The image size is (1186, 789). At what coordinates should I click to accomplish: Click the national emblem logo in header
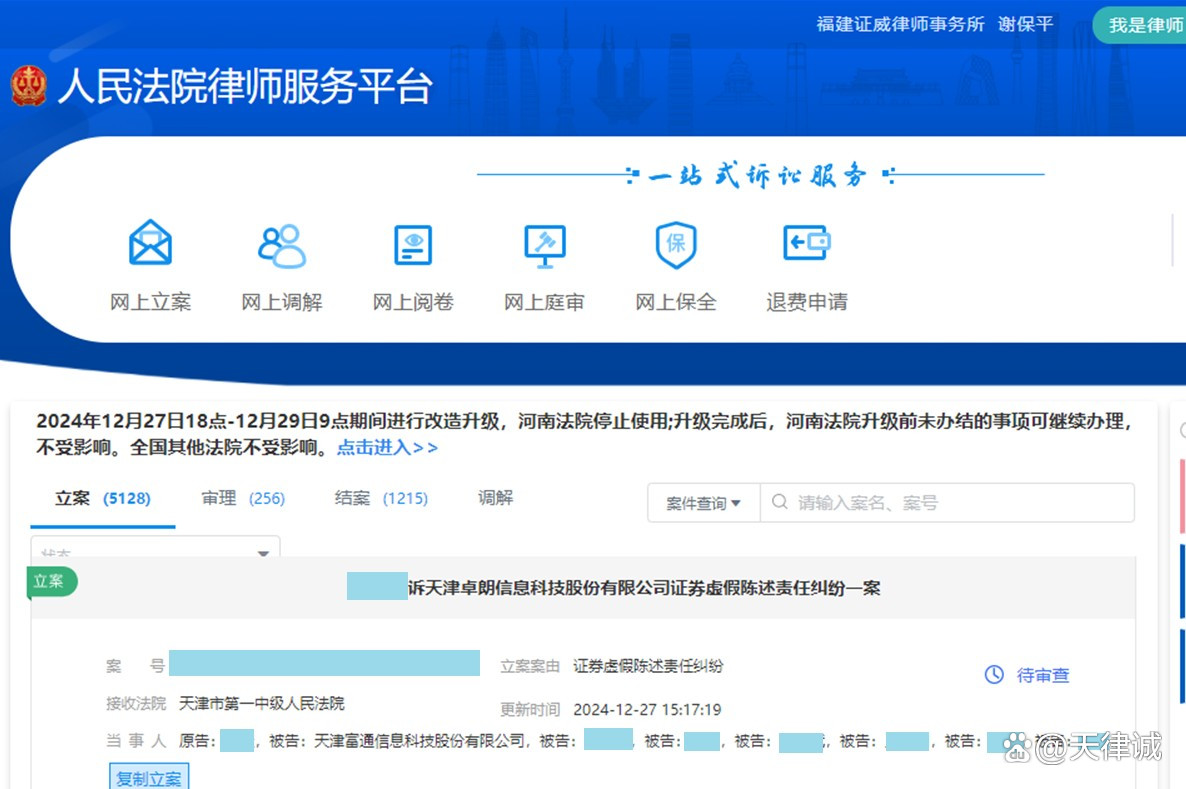tap(29, 87)
